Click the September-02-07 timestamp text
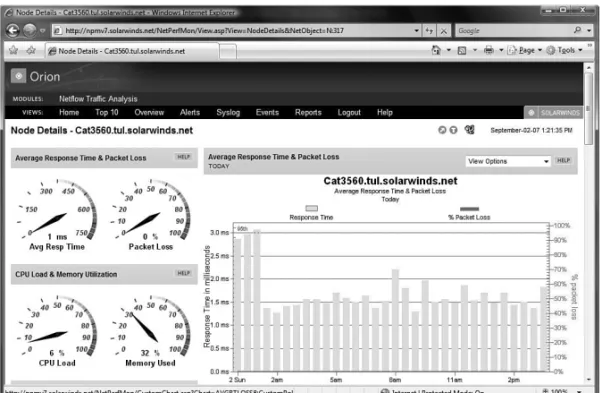The height and width of the screenshot is (393, 602). pos(531,130)
